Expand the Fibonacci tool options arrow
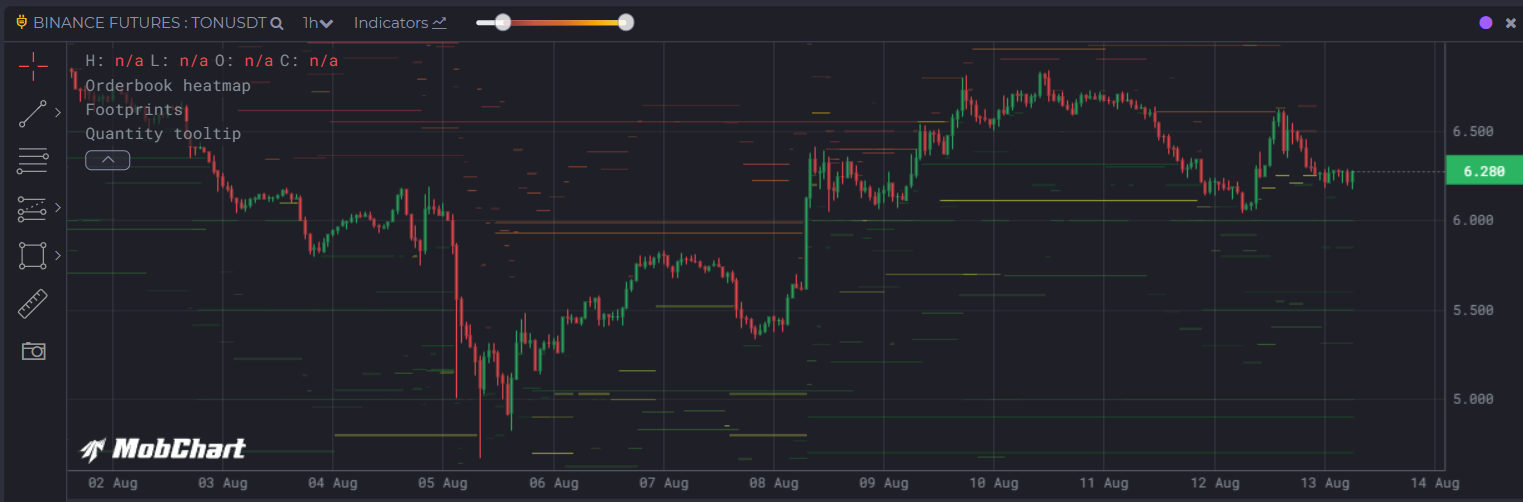This screenshot has width=1523, height=502. point(58,208)
